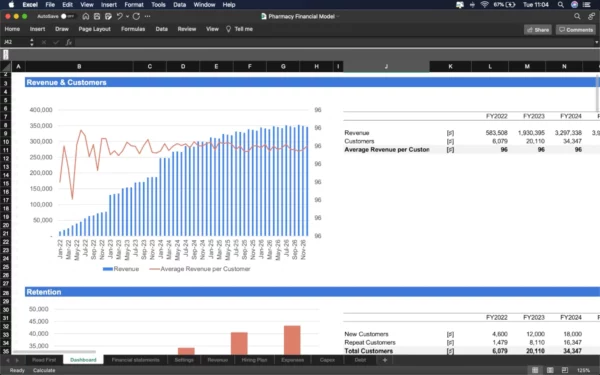This screenshot has width=600, height=375.
Task: Open the file name dropdown for Pharmacy Financial Model
Action: click(338, 16)
